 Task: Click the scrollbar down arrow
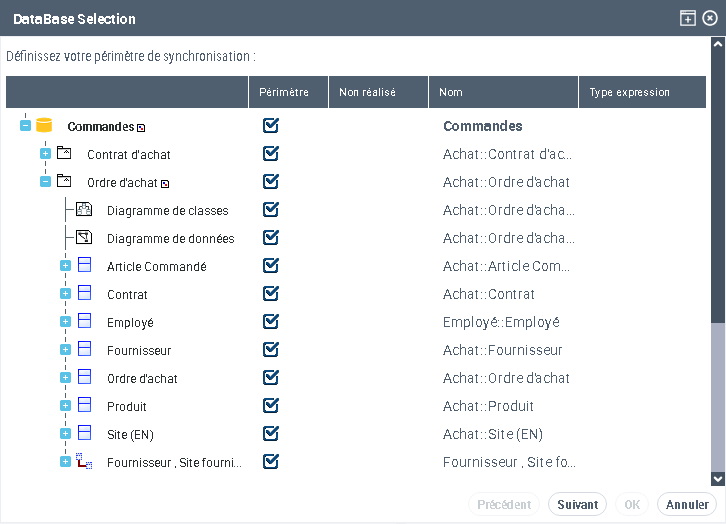(x=717, y=479)
